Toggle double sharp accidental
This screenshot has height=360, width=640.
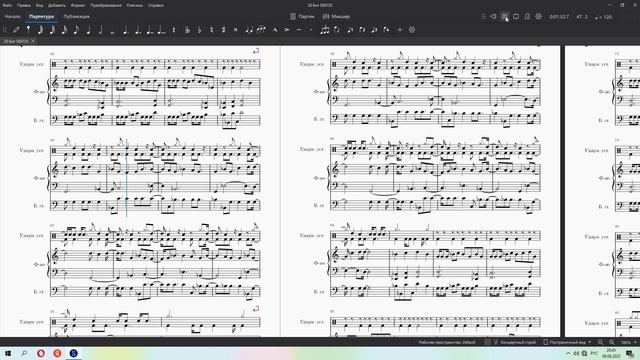point(236,29)
